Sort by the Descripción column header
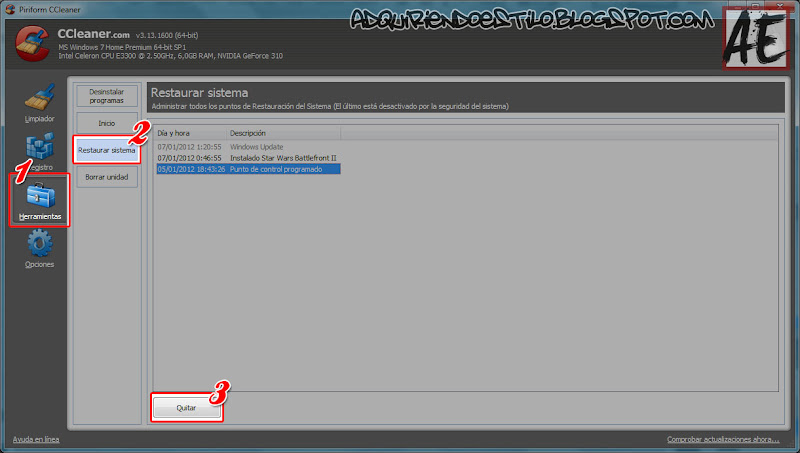The width and height of the screenshot is (800, 453). coord(284,133)
